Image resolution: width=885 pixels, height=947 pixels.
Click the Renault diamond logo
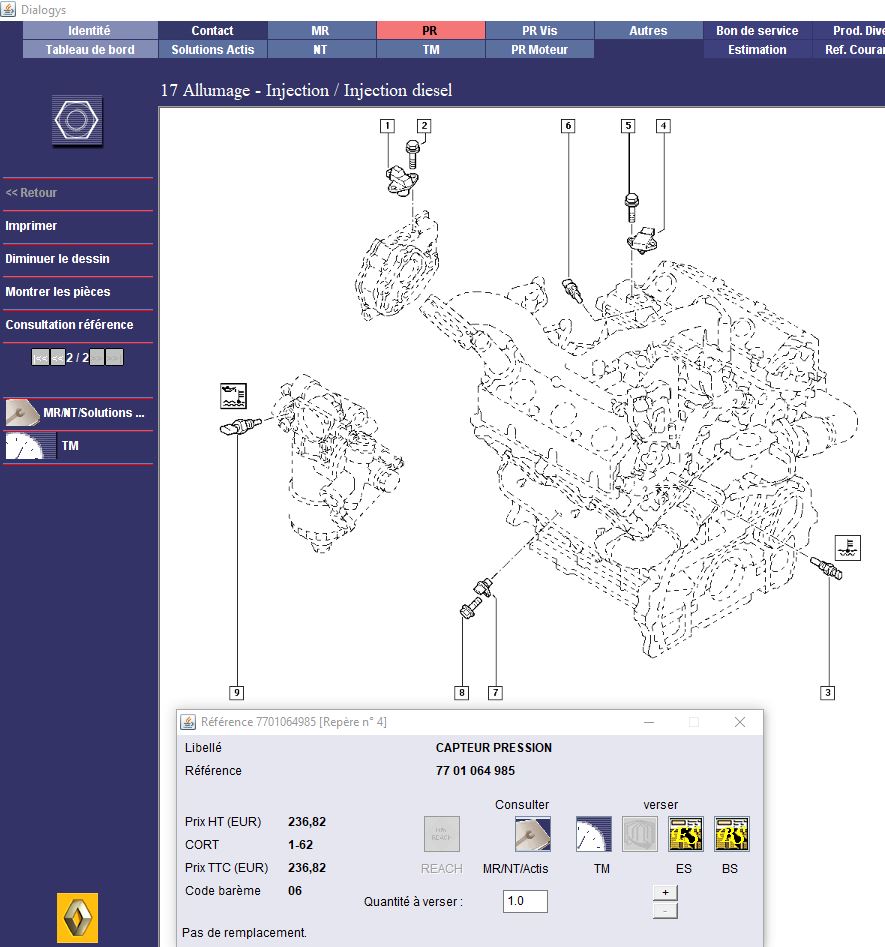77,917
